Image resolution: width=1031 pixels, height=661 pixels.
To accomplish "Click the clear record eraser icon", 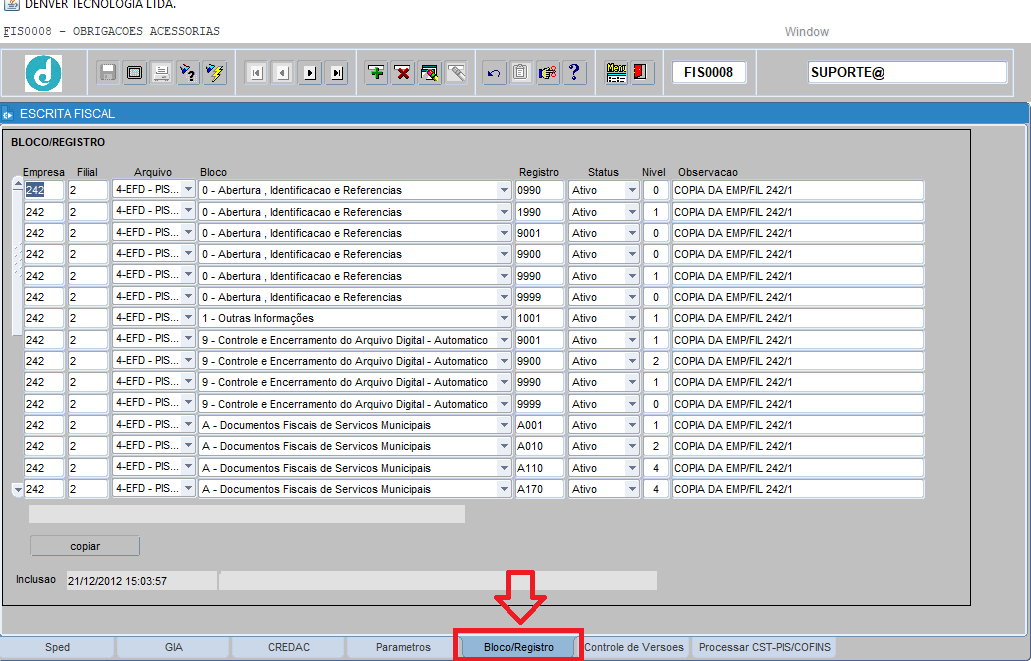I will [x=430, y=72].
